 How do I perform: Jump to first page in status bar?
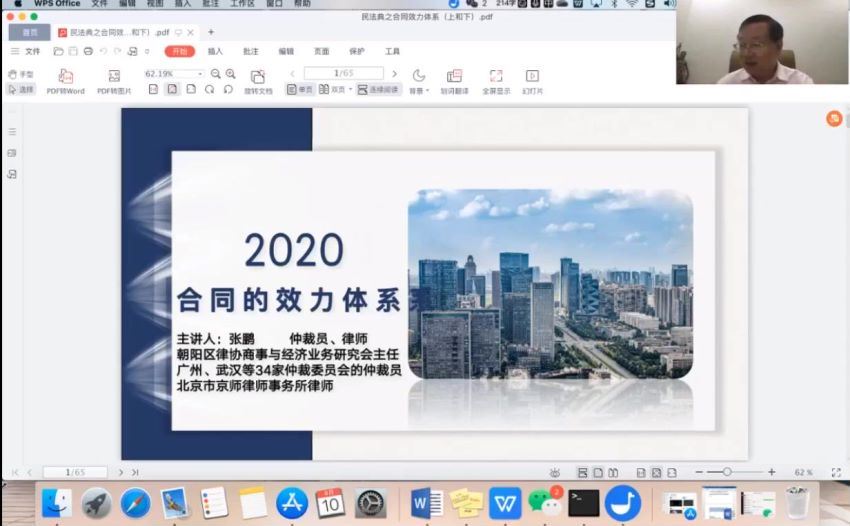point(15,472)
